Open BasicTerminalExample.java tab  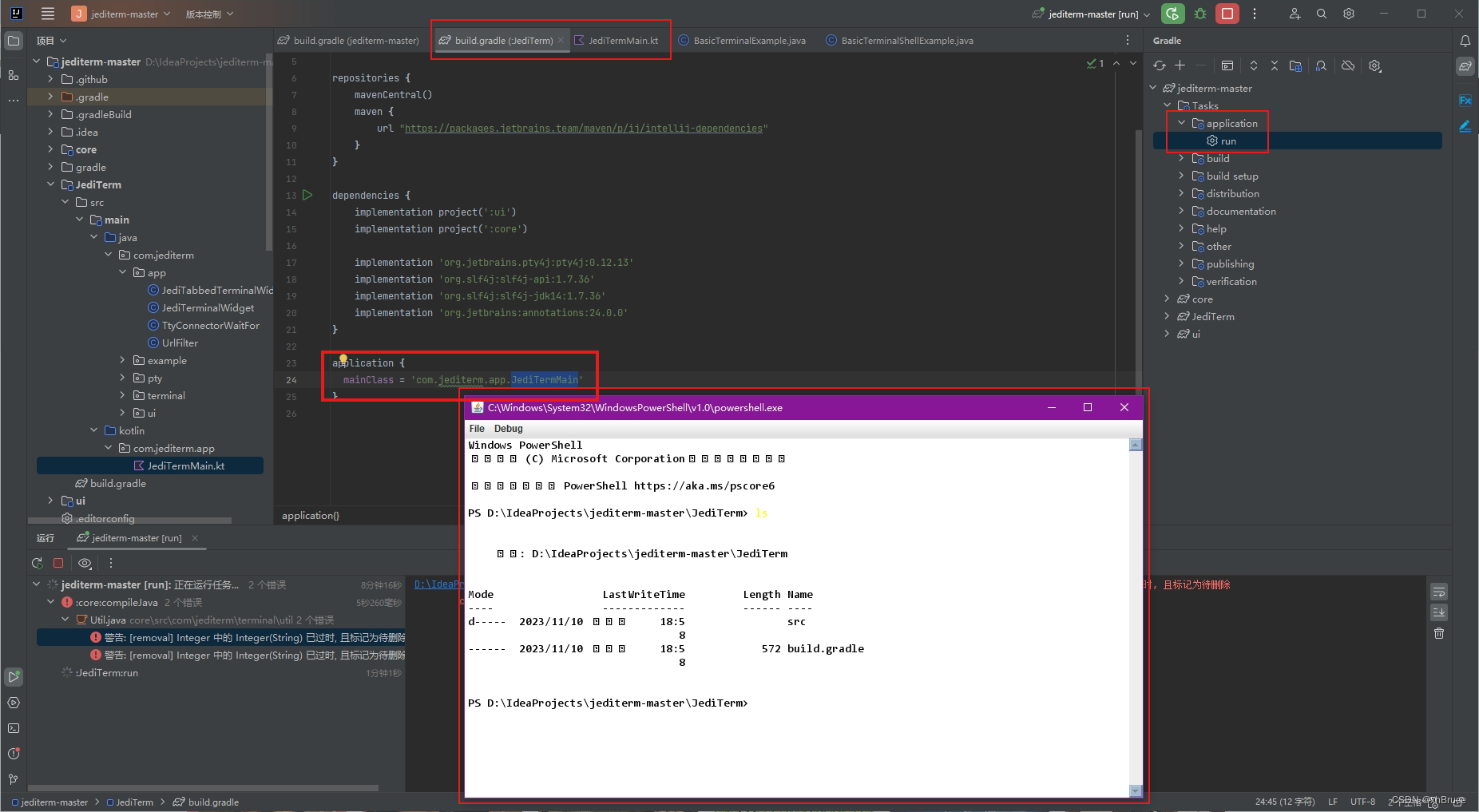coord(742,40)
